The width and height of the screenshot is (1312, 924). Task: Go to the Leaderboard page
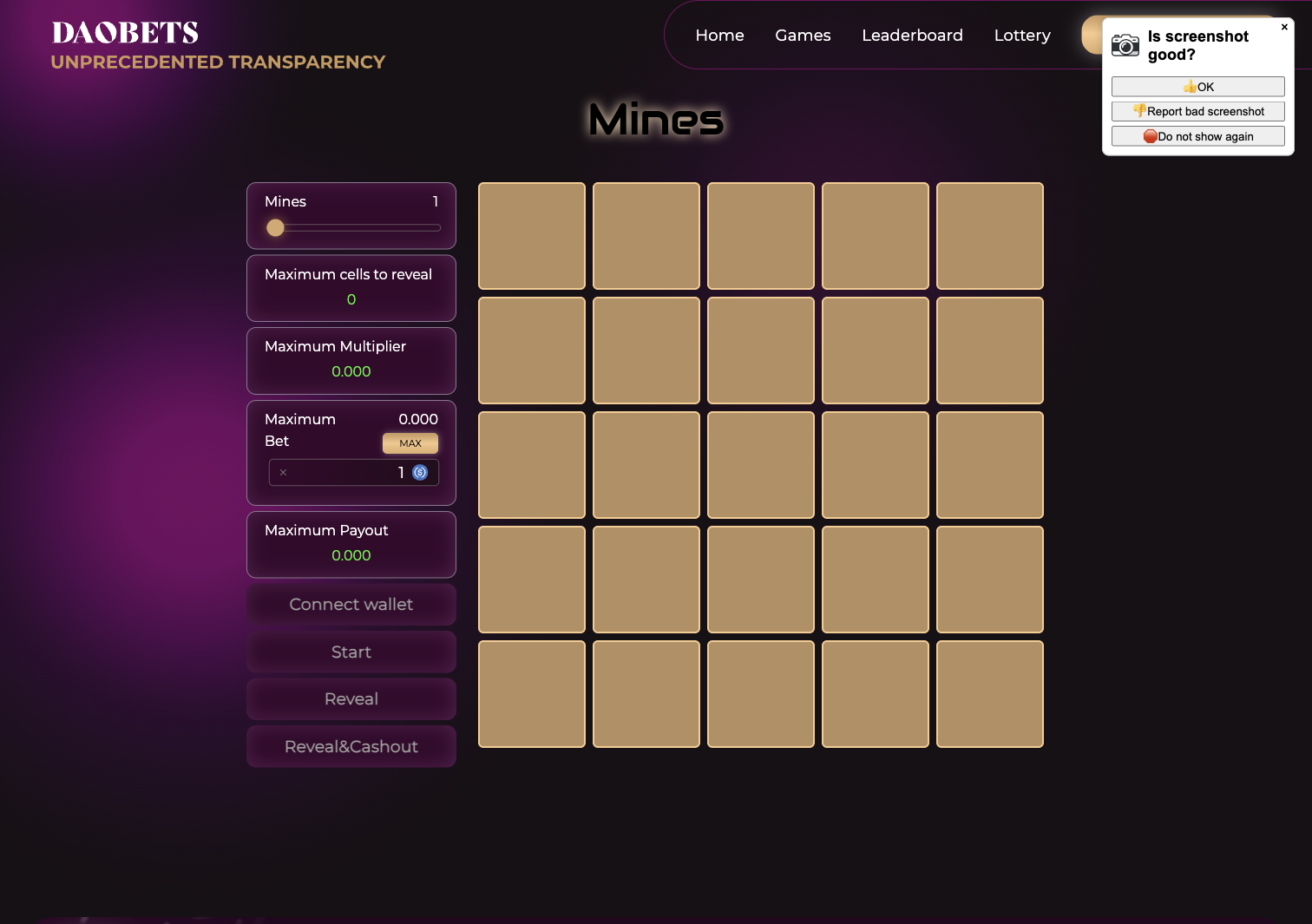912,36
